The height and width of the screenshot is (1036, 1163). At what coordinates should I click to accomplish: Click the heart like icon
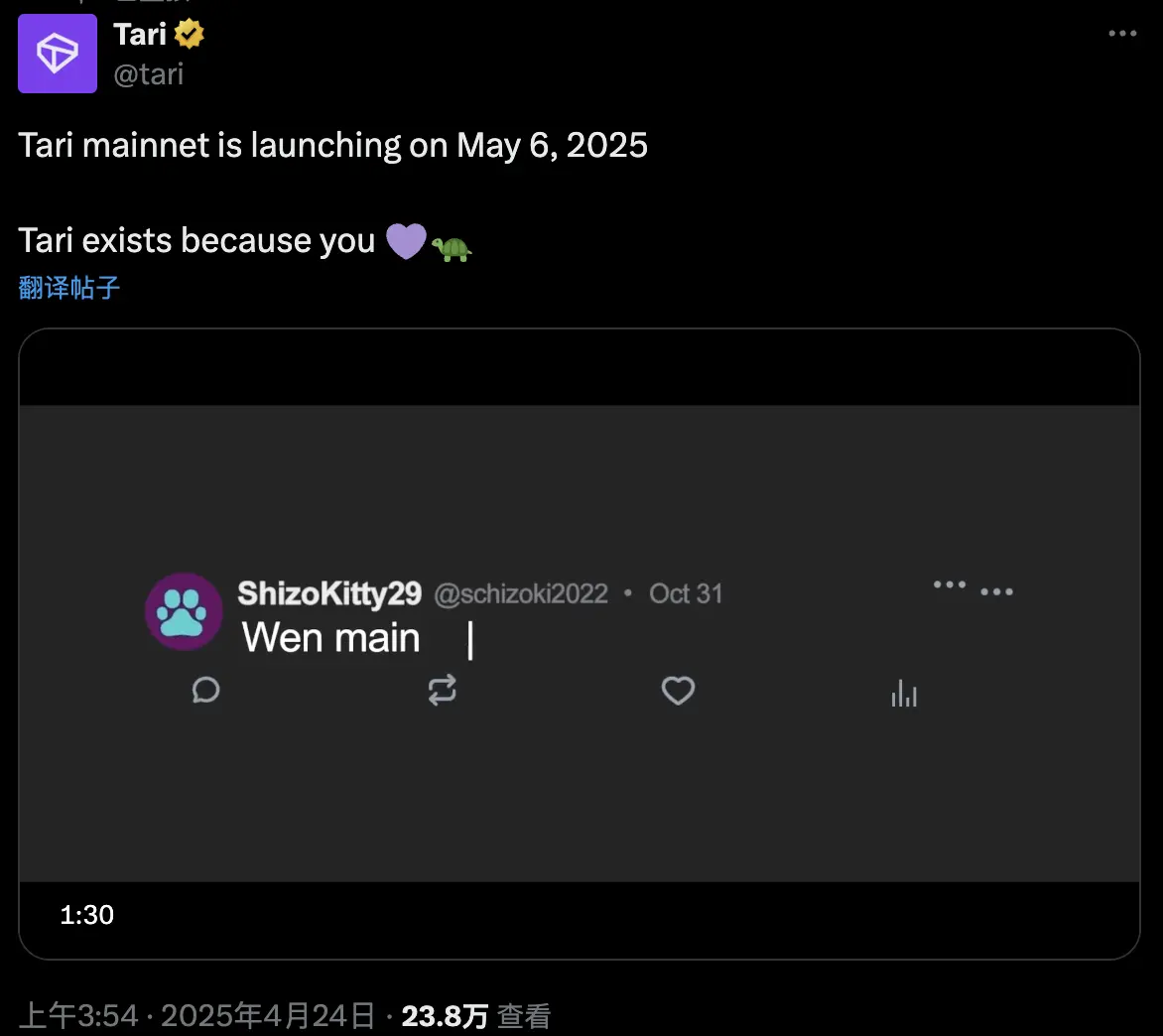point(678,690)
